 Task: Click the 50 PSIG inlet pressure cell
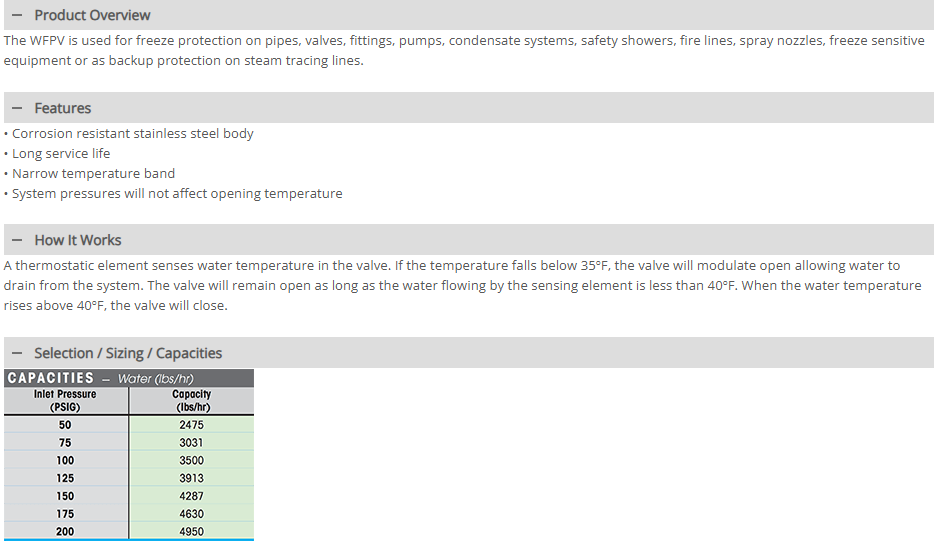point(65,425)
